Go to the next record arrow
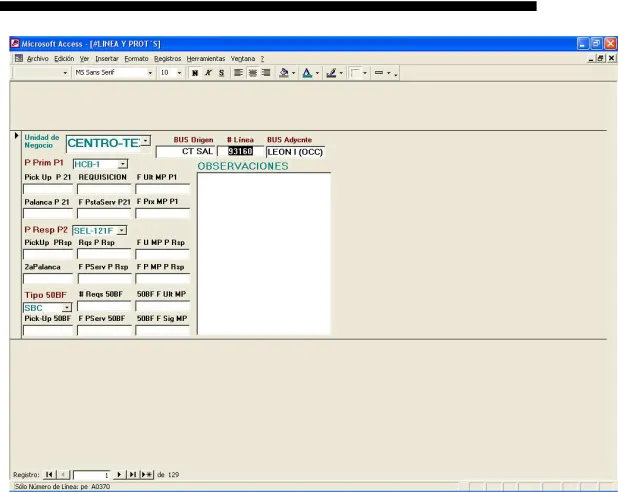 coord(119,475)
